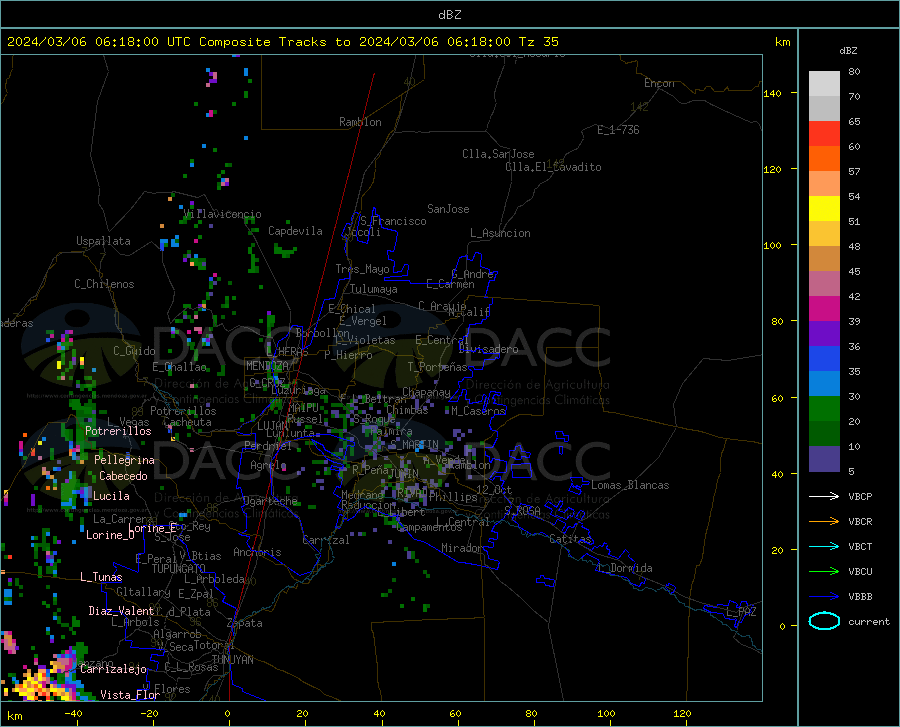The height and width of the screenshot is (727, 900).
Task: Click the 'Anchoris' map label
Action: (257, 552)
